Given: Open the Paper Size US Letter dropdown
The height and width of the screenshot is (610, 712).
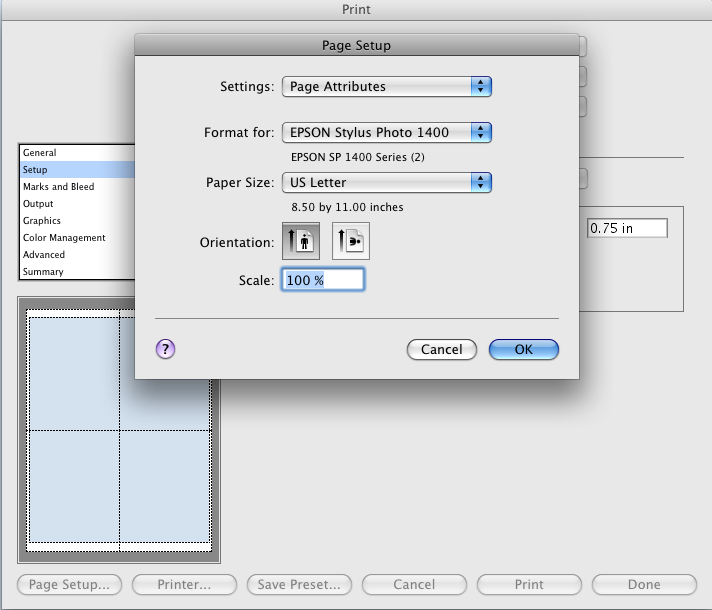Looking at the screenshot, I should tap(386, 182).
